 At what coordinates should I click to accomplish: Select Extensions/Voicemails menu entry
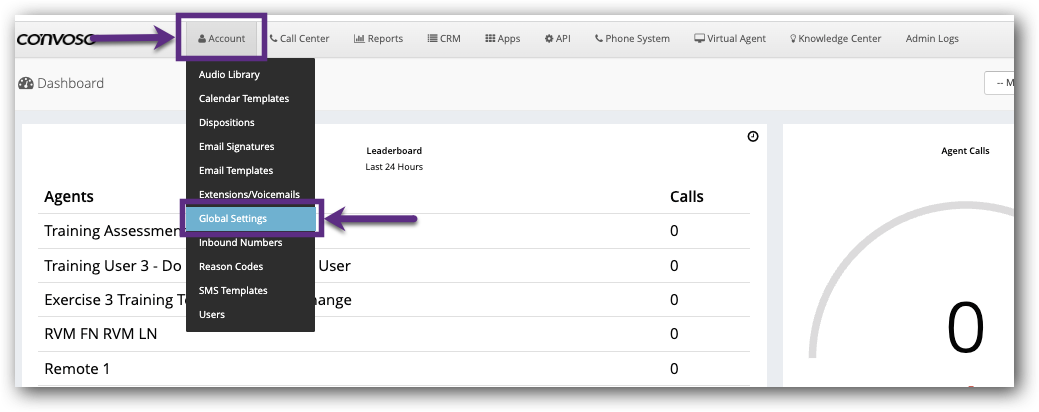point(250,194)
